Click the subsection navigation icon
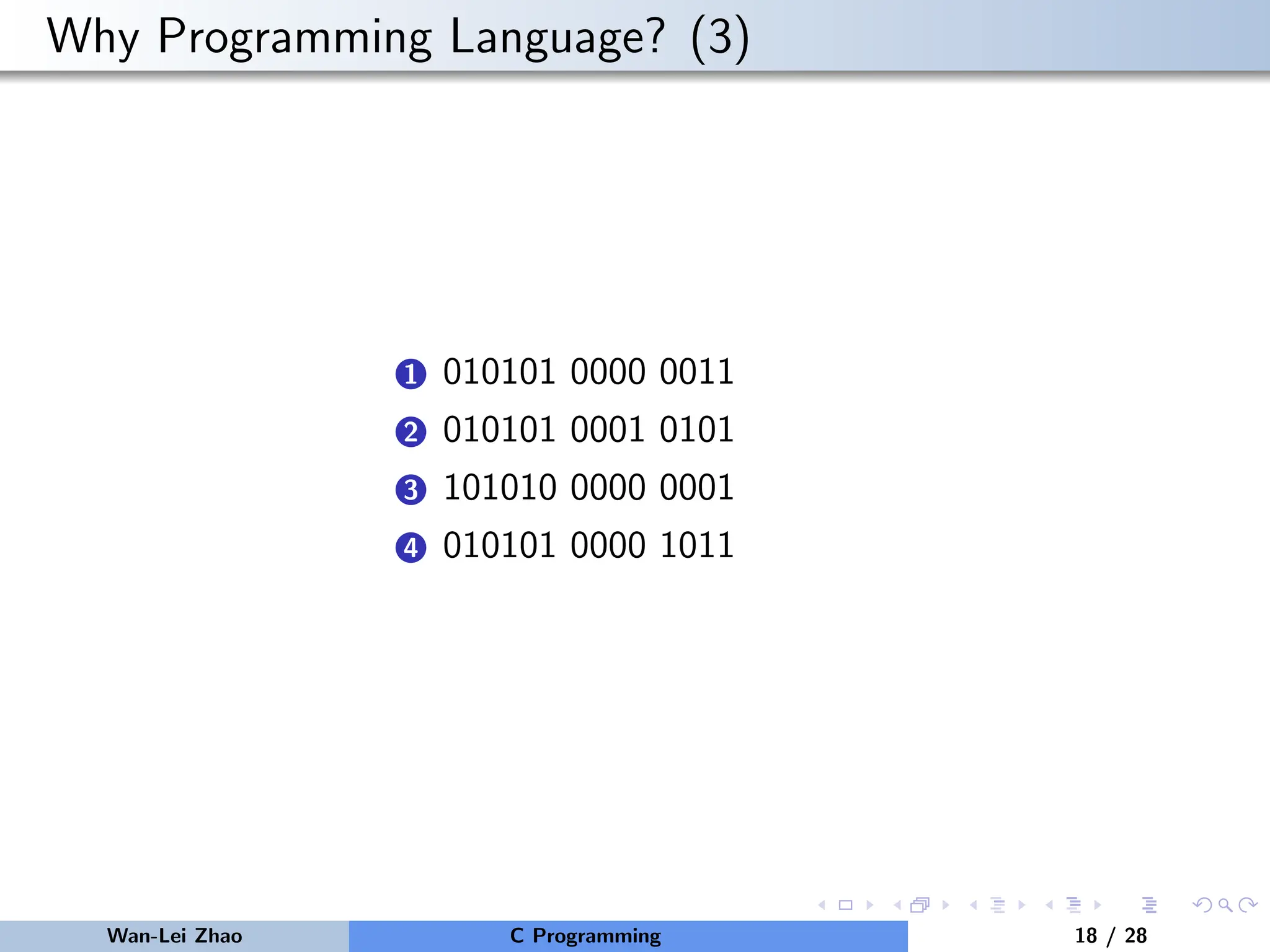 (x=998, y=906)
